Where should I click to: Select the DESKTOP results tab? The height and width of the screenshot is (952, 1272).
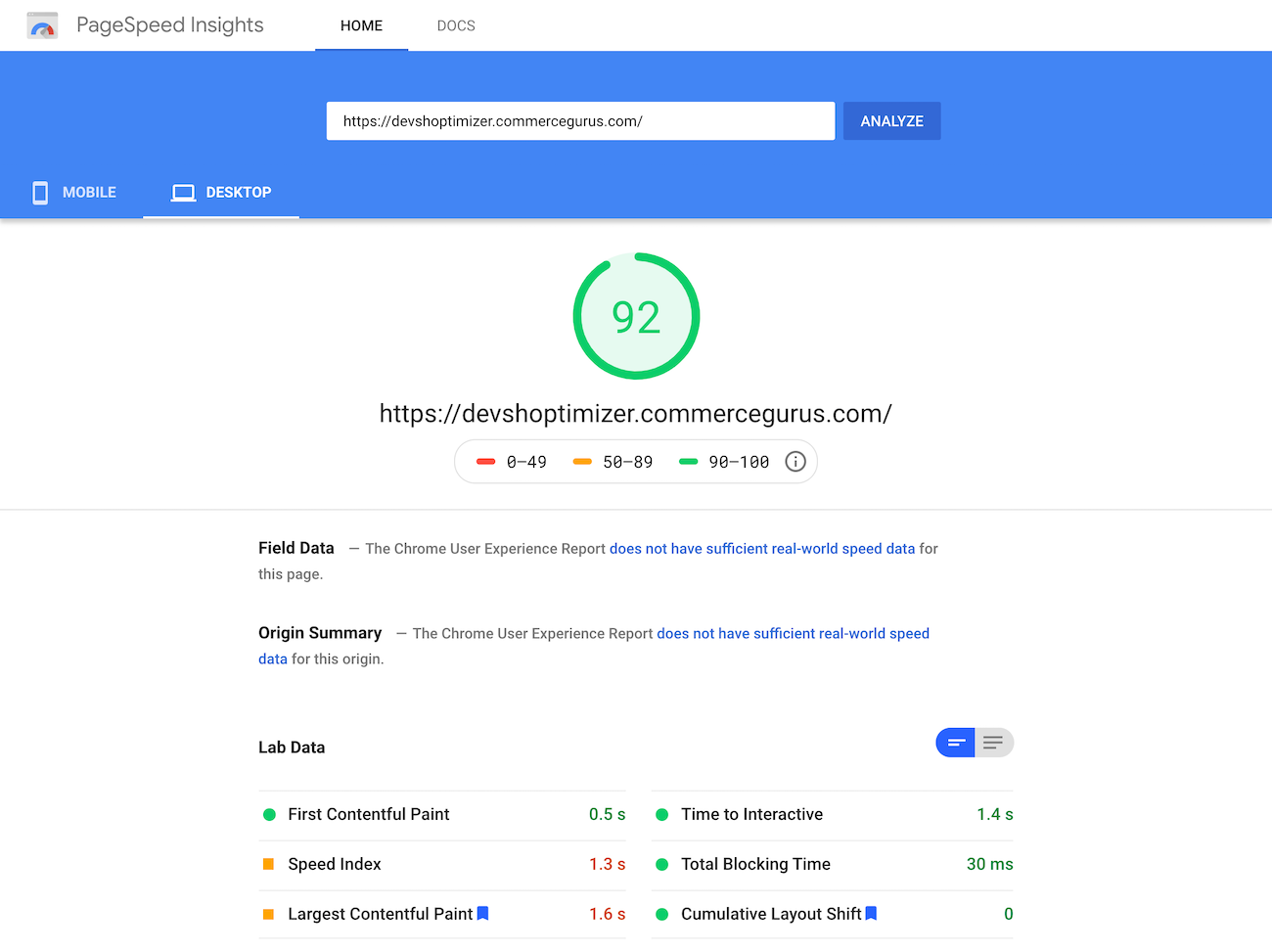221,193
